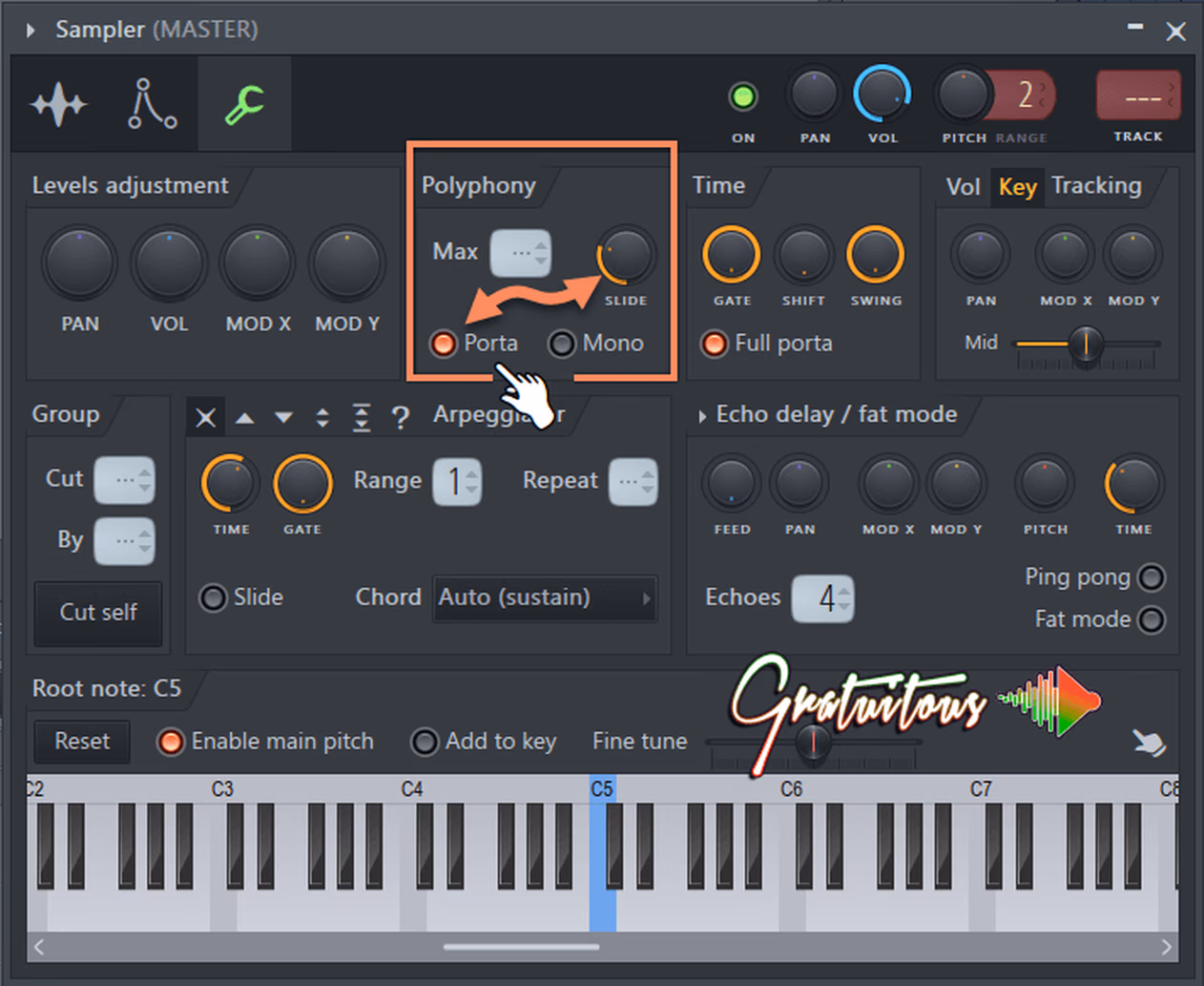The width and height of the screenshot is (1204, 986).
Task: Click the Echo PITCH knob
Action: [x=1045, y=484]
